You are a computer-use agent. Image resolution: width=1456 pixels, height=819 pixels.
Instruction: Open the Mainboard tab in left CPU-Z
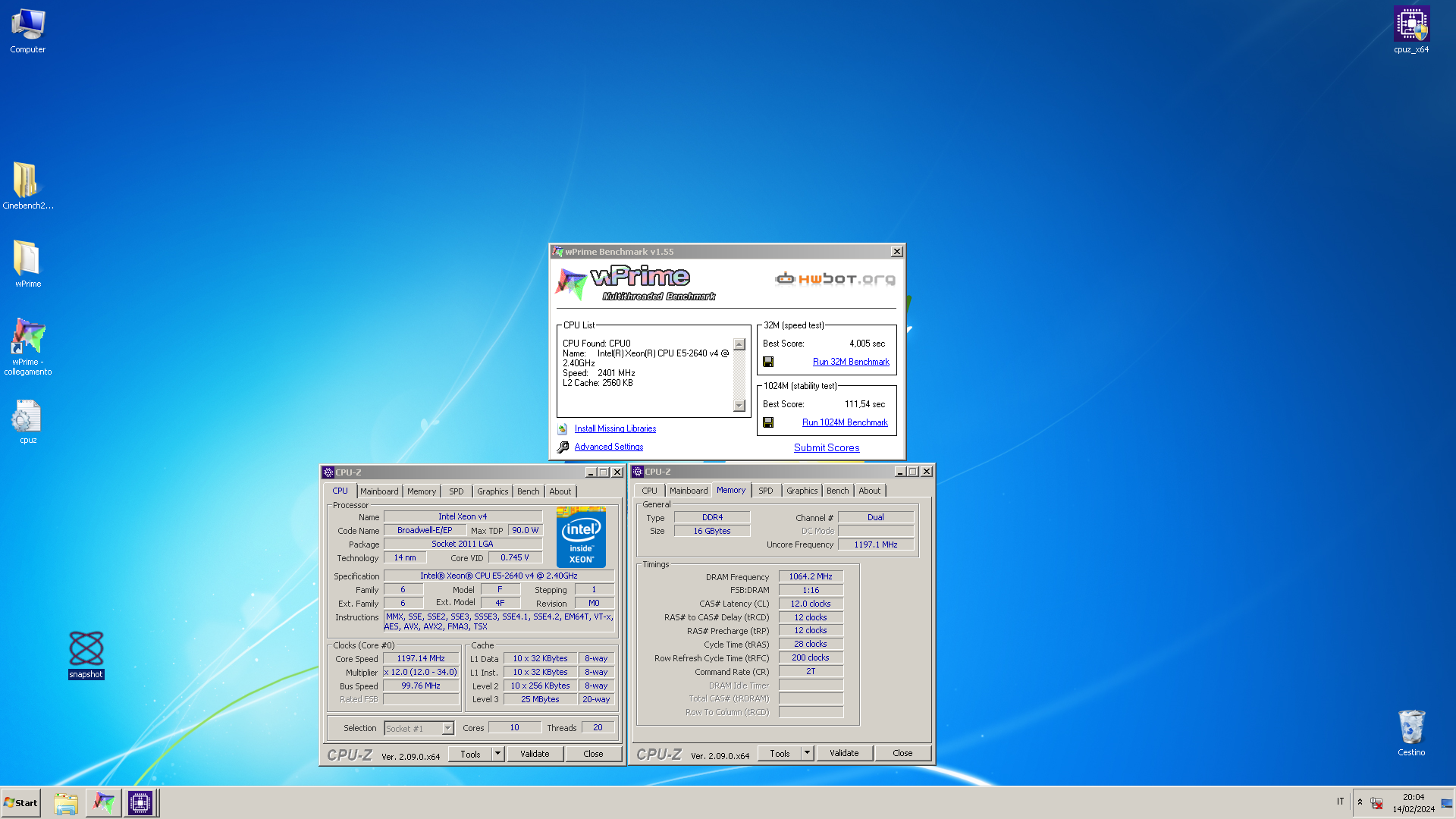(379, 491)
